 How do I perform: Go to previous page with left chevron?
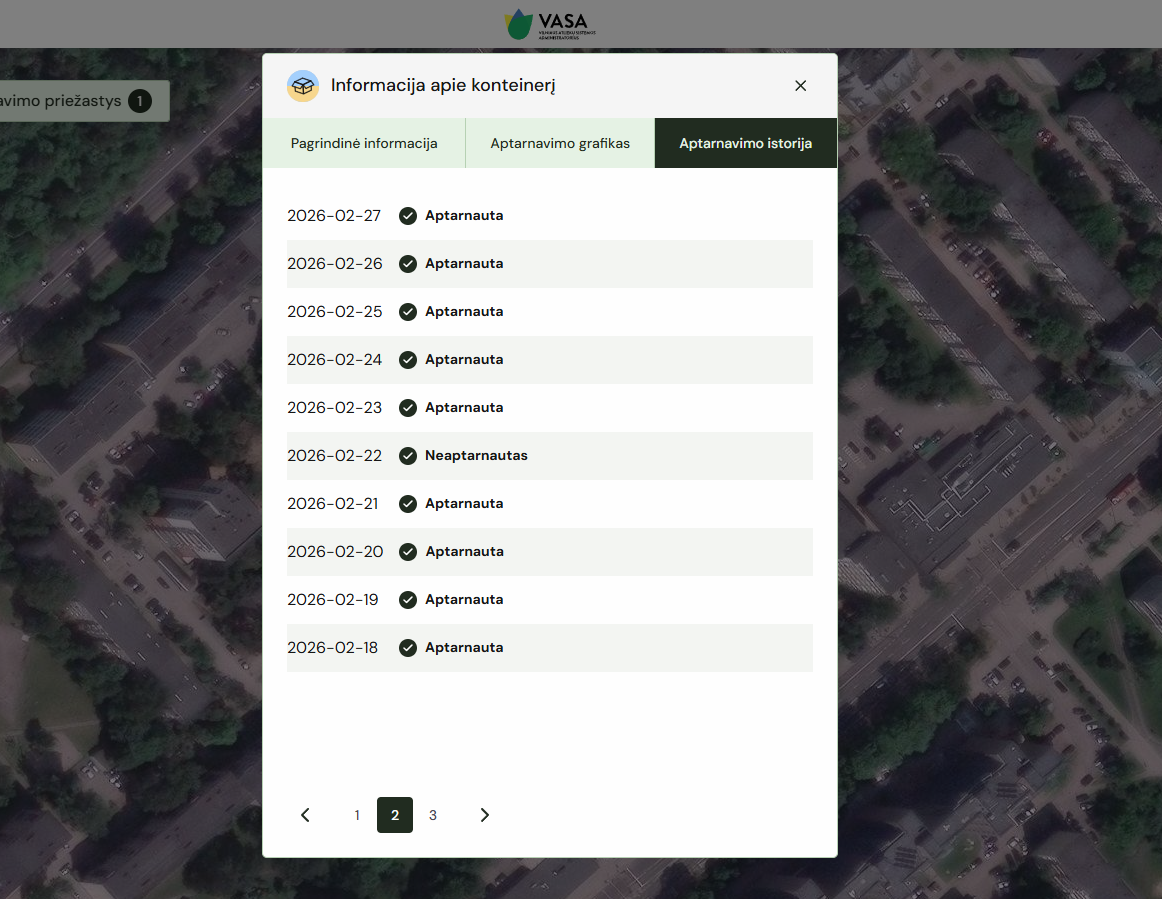(306, 815)
